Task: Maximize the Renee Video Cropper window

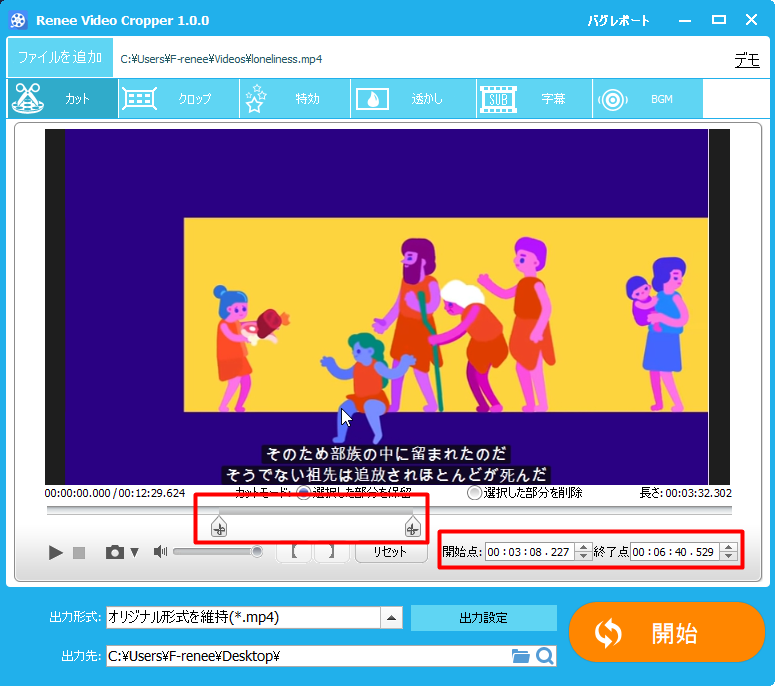Action: (x=719, y=20)
